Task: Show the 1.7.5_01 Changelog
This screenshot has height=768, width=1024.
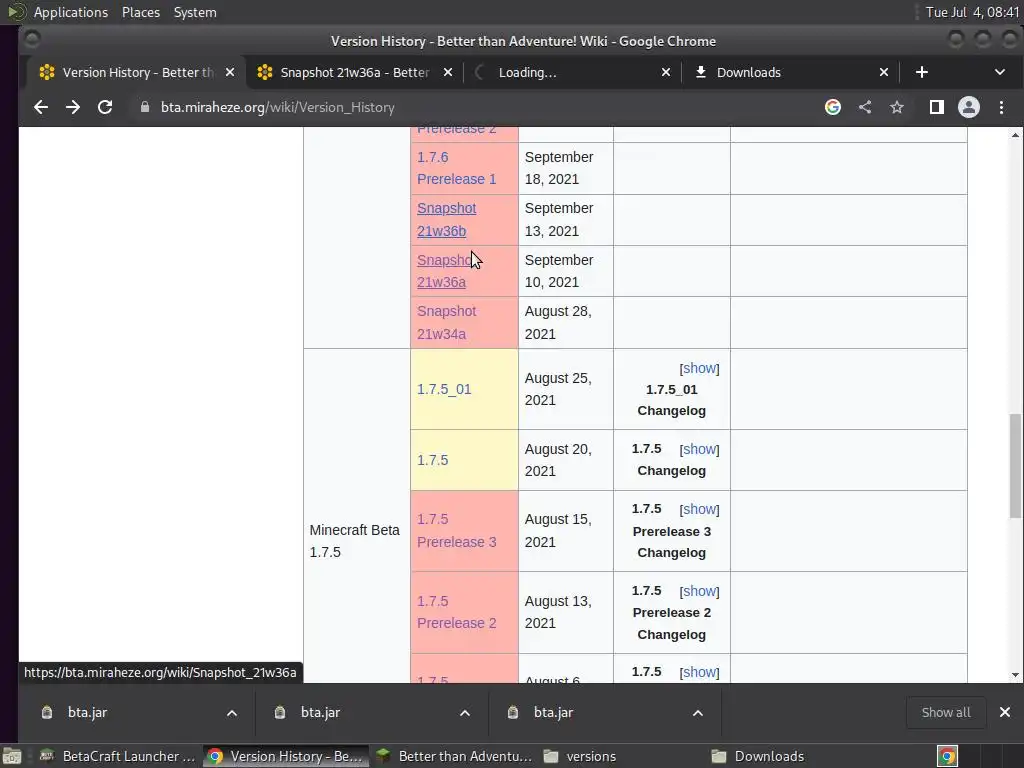Action: pos(699,368)
